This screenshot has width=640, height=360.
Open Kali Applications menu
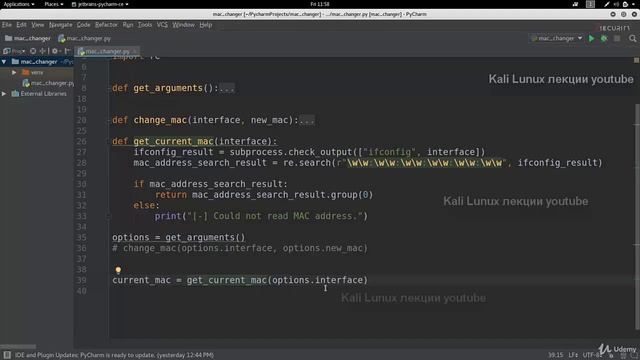click(x=19, y=4)
